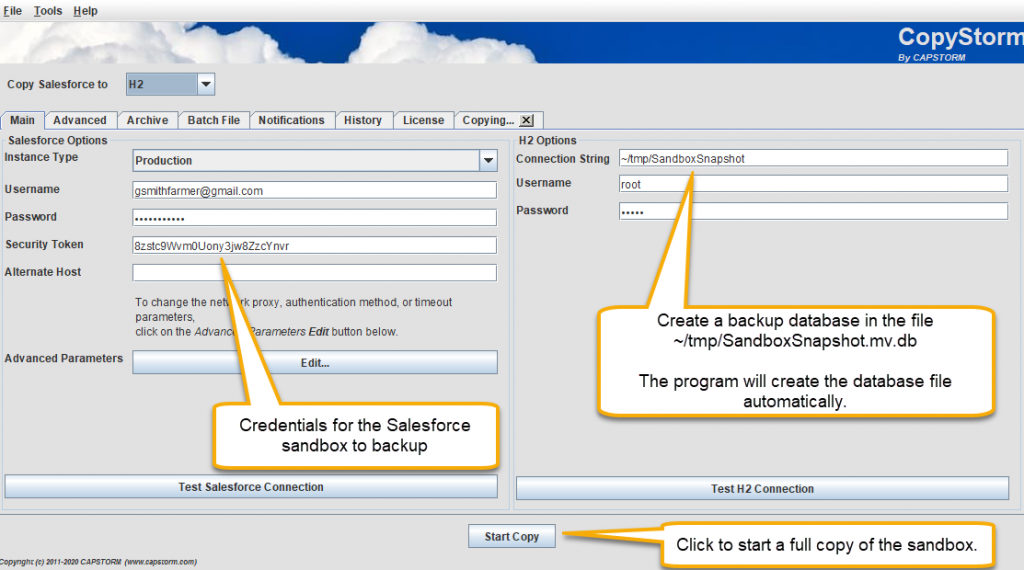Viewport: 1024px width, 570px height.
Task: Click Test H2 Connection button
Action: coord(762,488)
